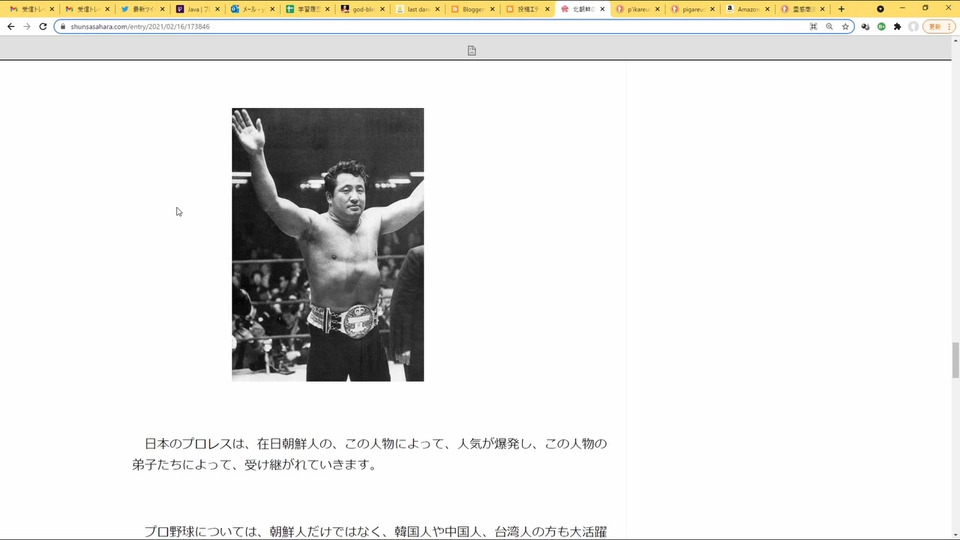Click the document icon atop the page
The height and width of the screenshot is (540, 960).
point(471,51)
